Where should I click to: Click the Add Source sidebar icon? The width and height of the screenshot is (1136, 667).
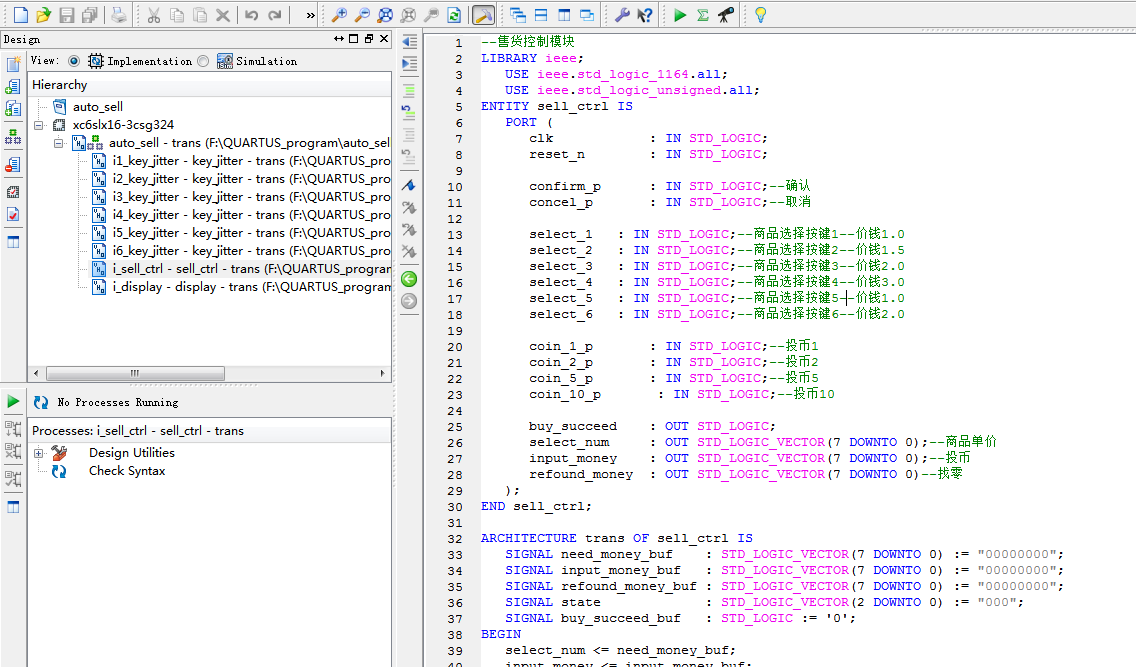tap(13, 87)
